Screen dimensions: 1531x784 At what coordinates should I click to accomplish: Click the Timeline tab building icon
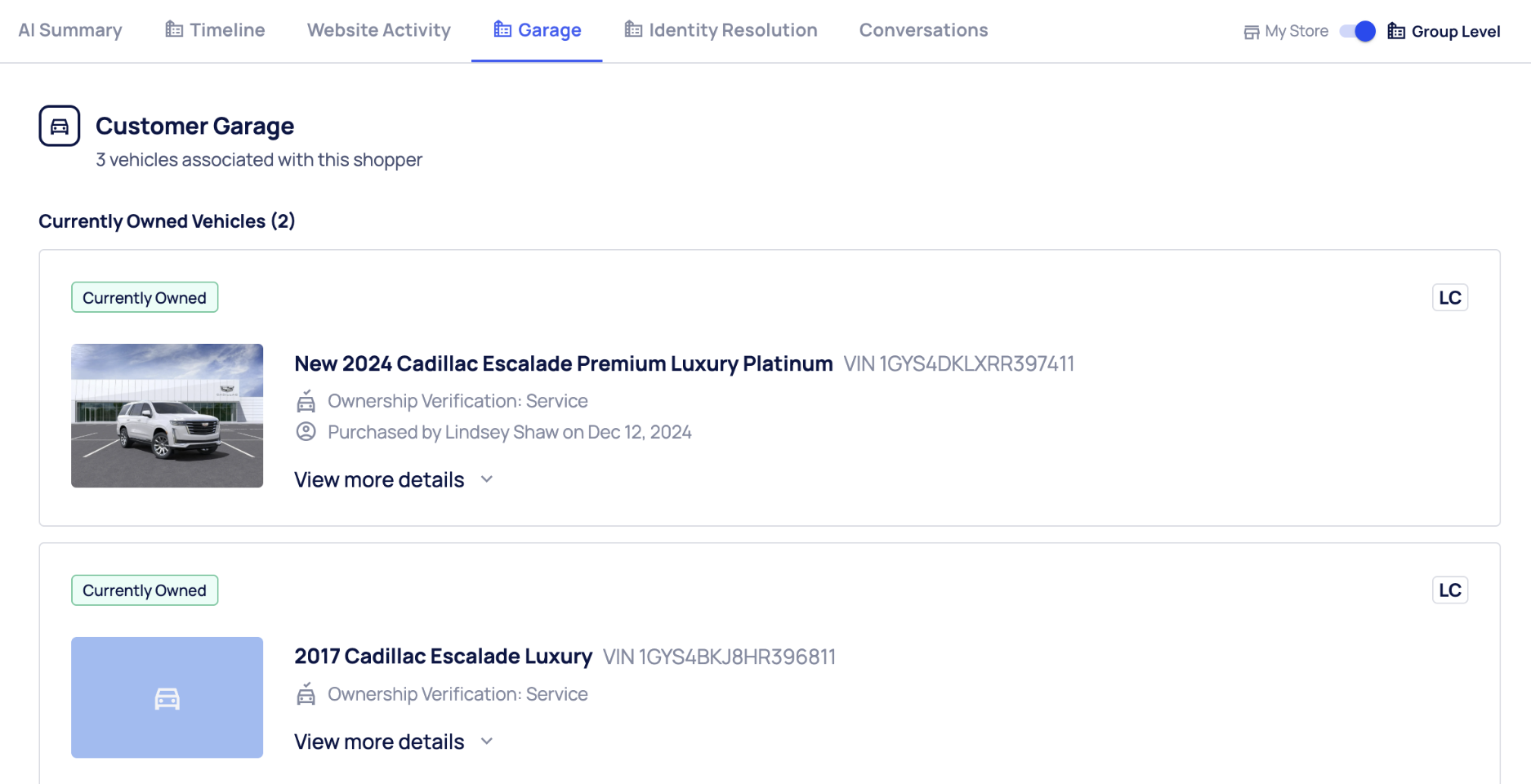(174, 30)
